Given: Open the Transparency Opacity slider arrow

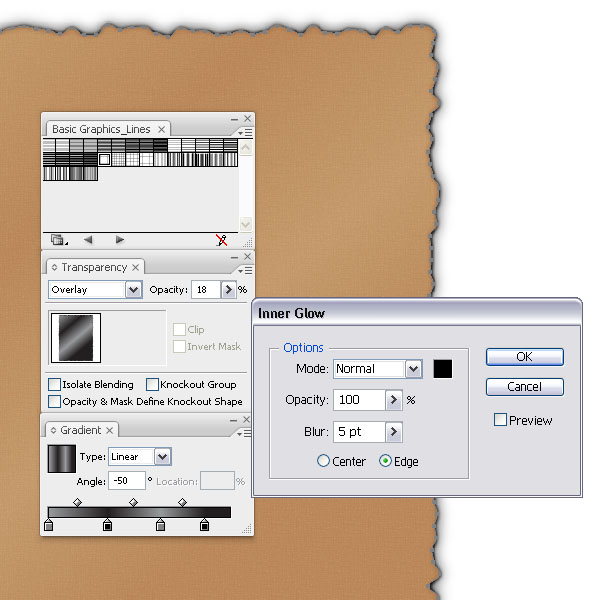Looking at the screenshot, I should 228,290.
